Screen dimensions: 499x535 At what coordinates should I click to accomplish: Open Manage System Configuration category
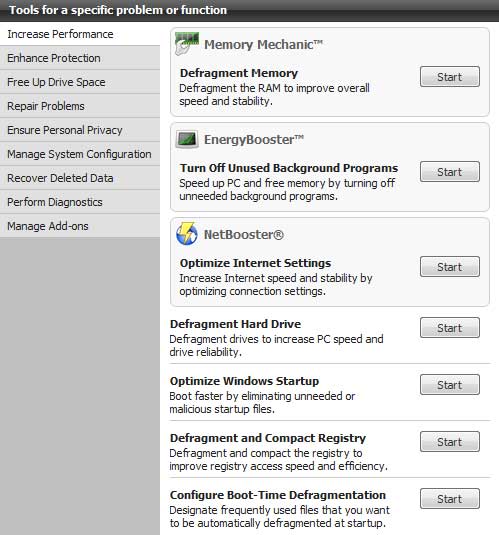tap(80, 154)
